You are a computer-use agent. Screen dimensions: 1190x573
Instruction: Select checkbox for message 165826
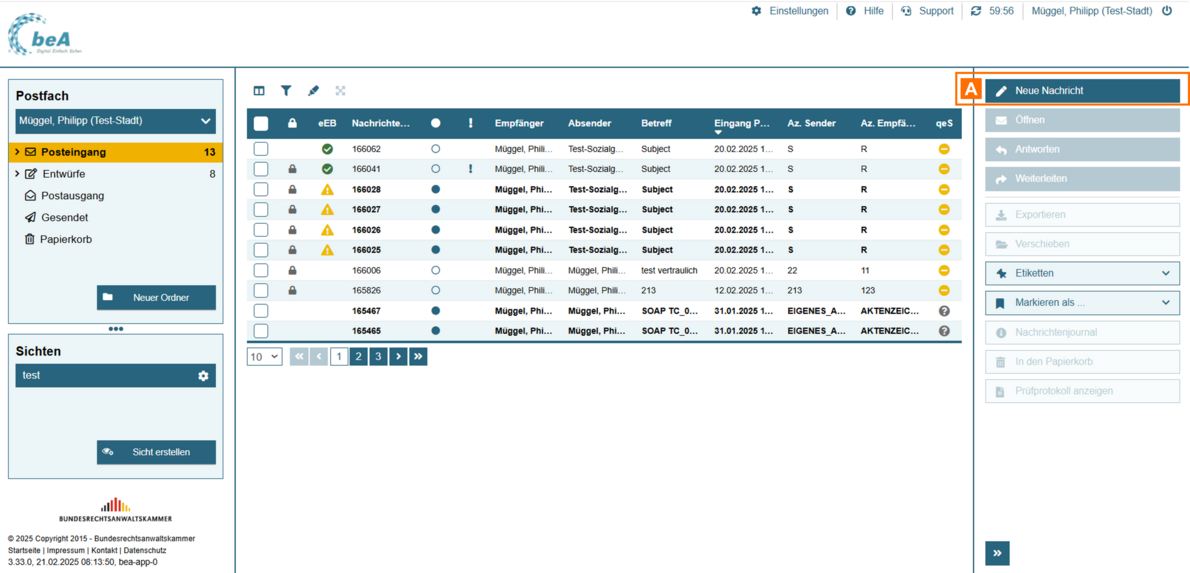coord(260,290)
